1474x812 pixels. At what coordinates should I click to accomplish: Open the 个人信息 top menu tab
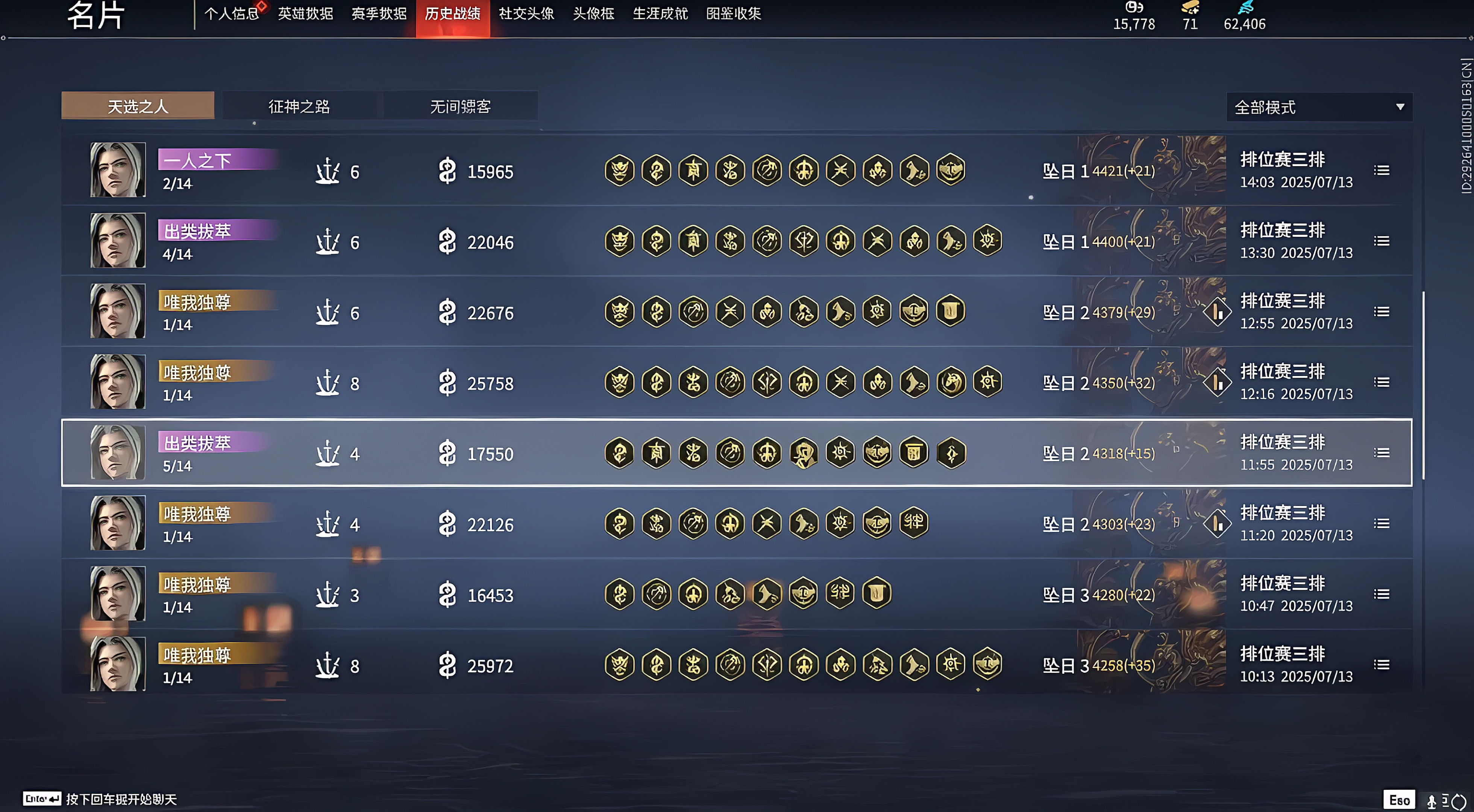[232, 14]
